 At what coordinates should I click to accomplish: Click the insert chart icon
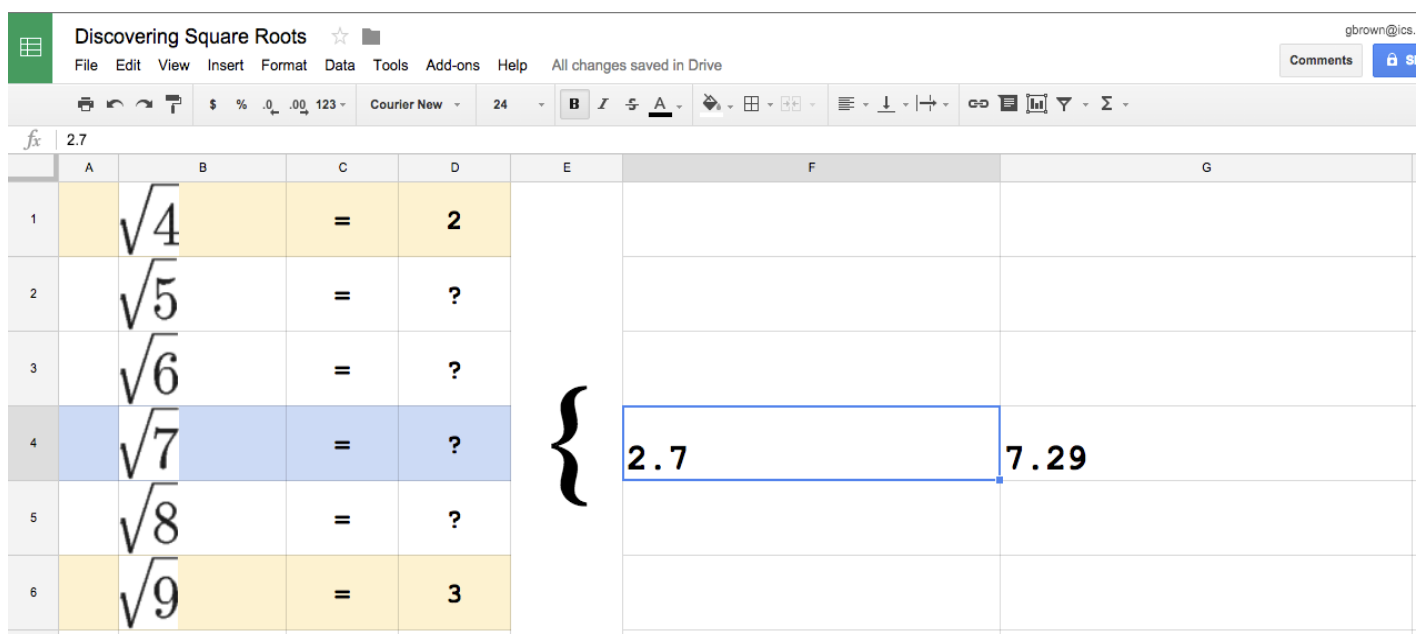(x=1036, y=104)
